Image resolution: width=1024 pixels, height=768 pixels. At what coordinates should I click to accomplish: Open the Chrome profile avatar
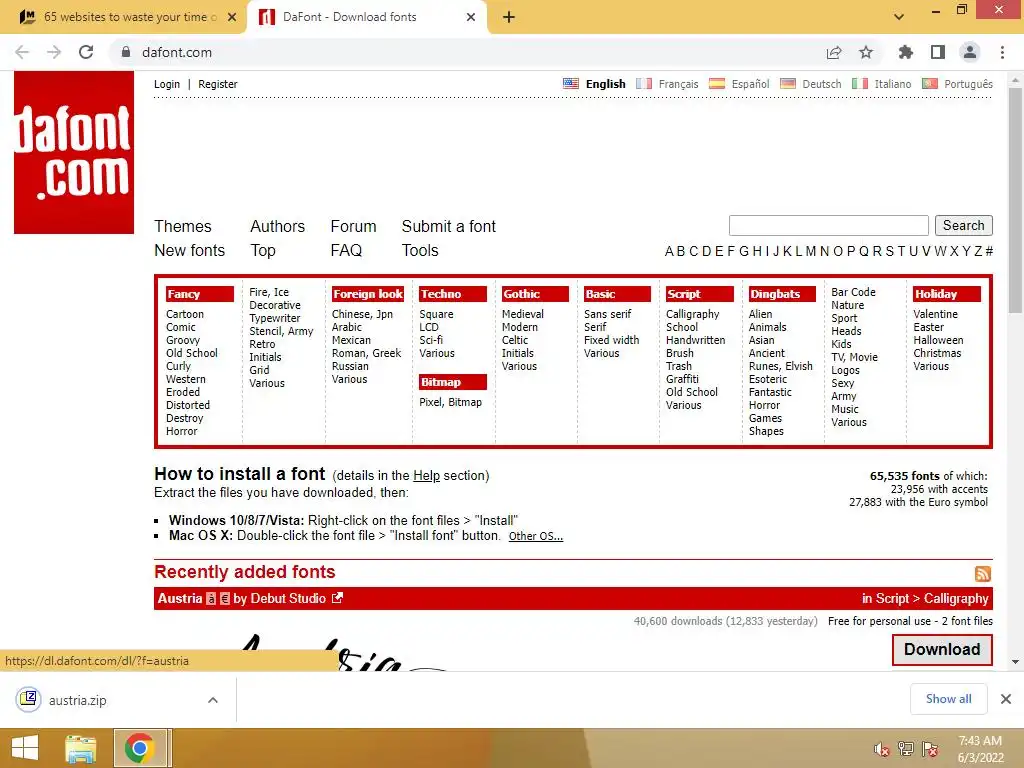point(970,52)
